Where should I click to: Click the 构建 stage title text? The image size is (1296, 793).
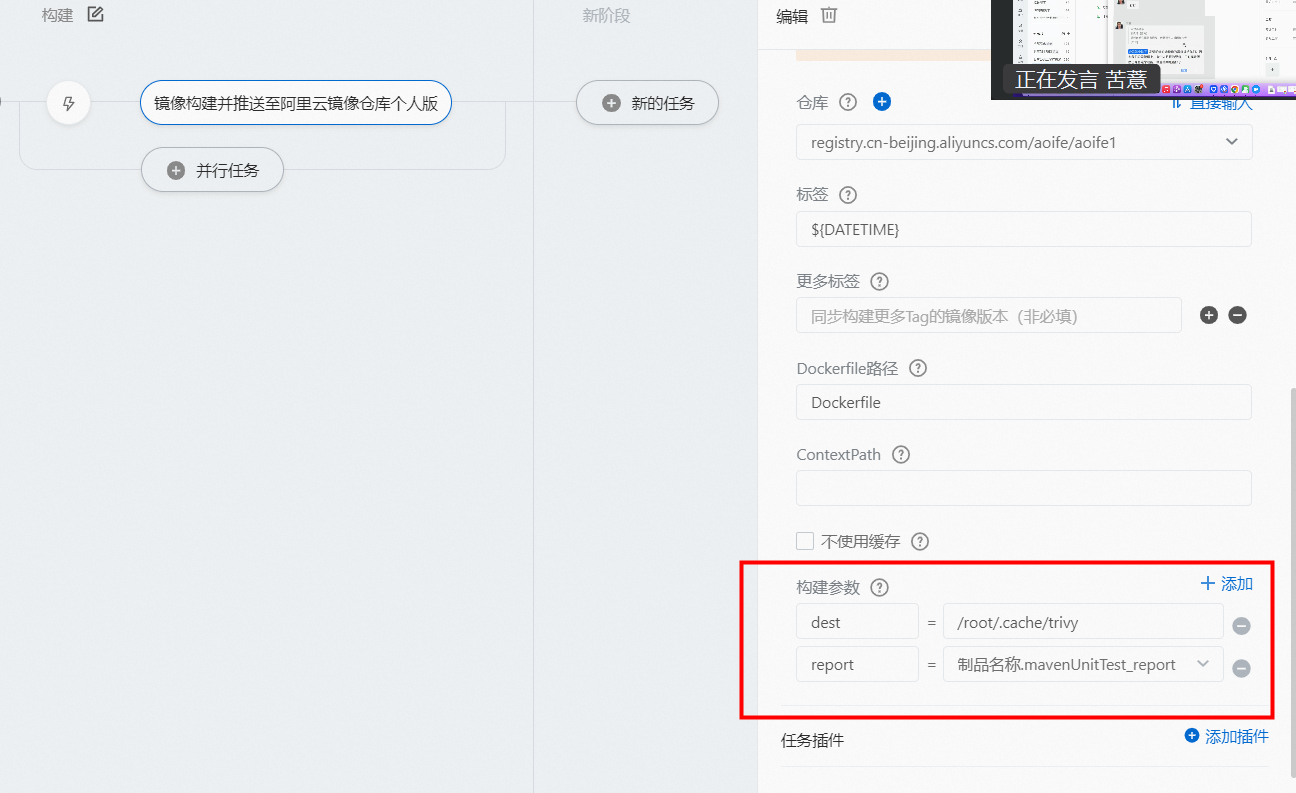pyautogui.click(x=57, y=15)
